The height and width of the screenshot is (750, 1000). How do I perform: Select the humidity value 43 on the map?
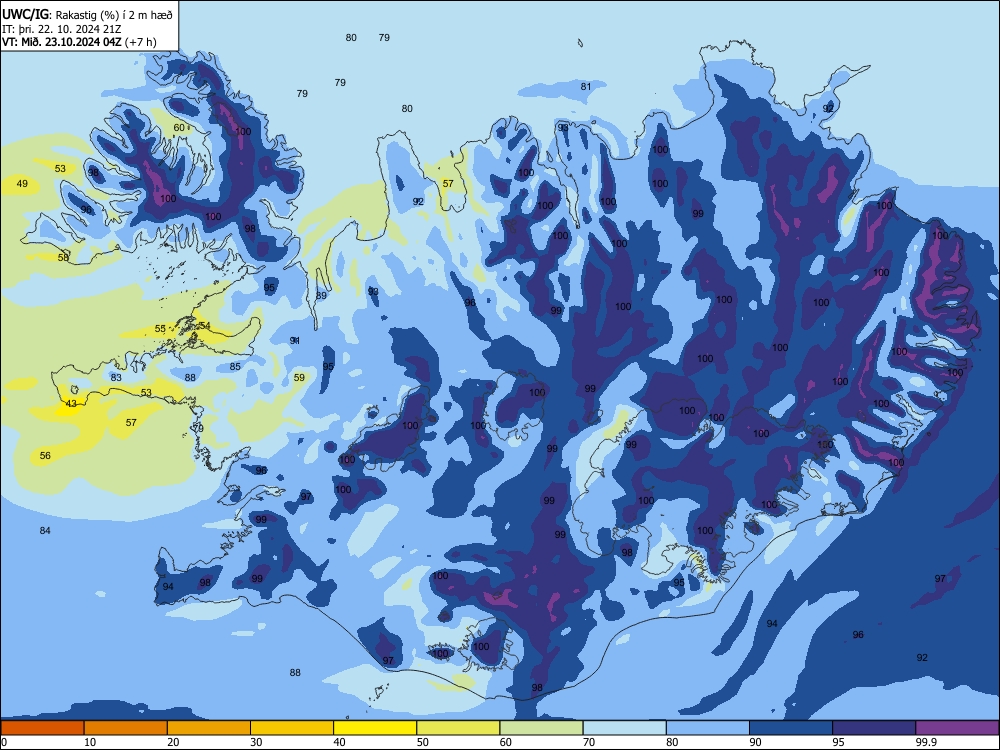[71, 404]
